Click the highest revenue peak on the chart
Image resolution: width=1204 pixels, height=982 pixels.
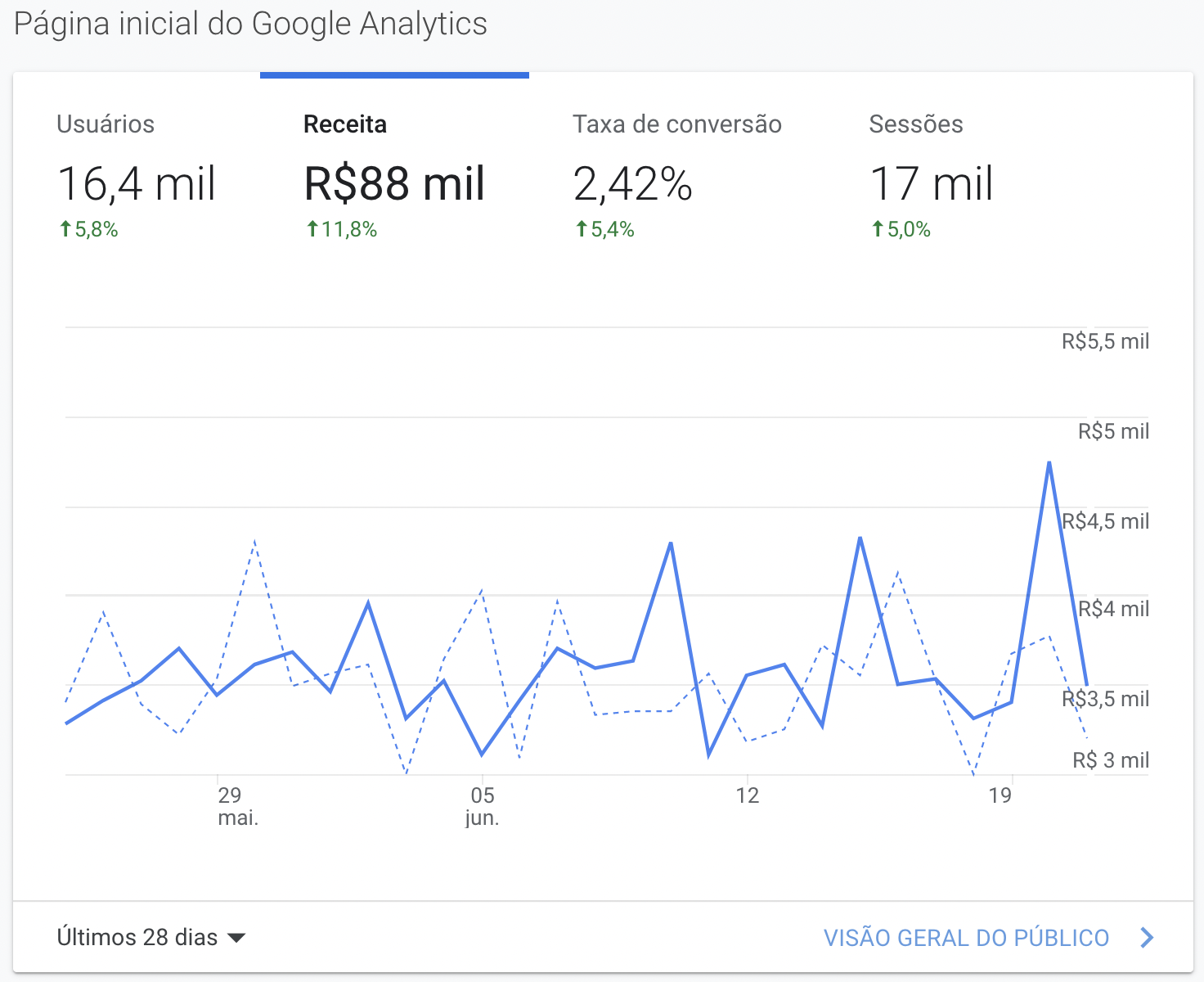(1049, 463)
